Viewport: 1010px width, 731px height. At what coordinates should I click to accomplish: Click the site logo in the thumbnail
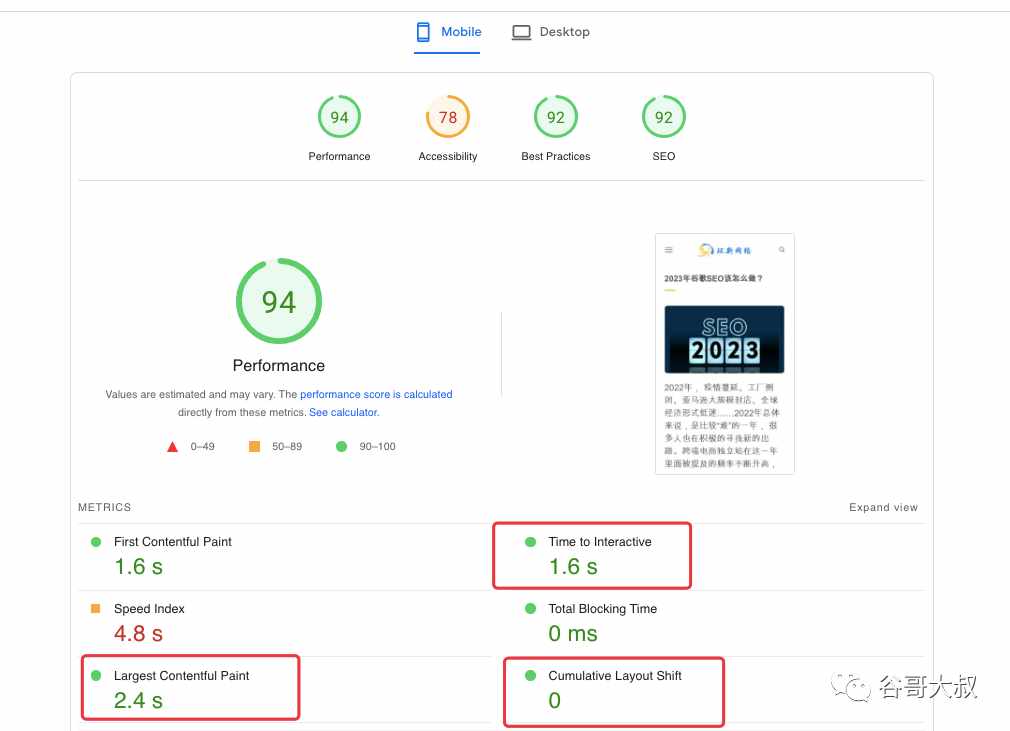pyautogui.click(x=725, y=250)
